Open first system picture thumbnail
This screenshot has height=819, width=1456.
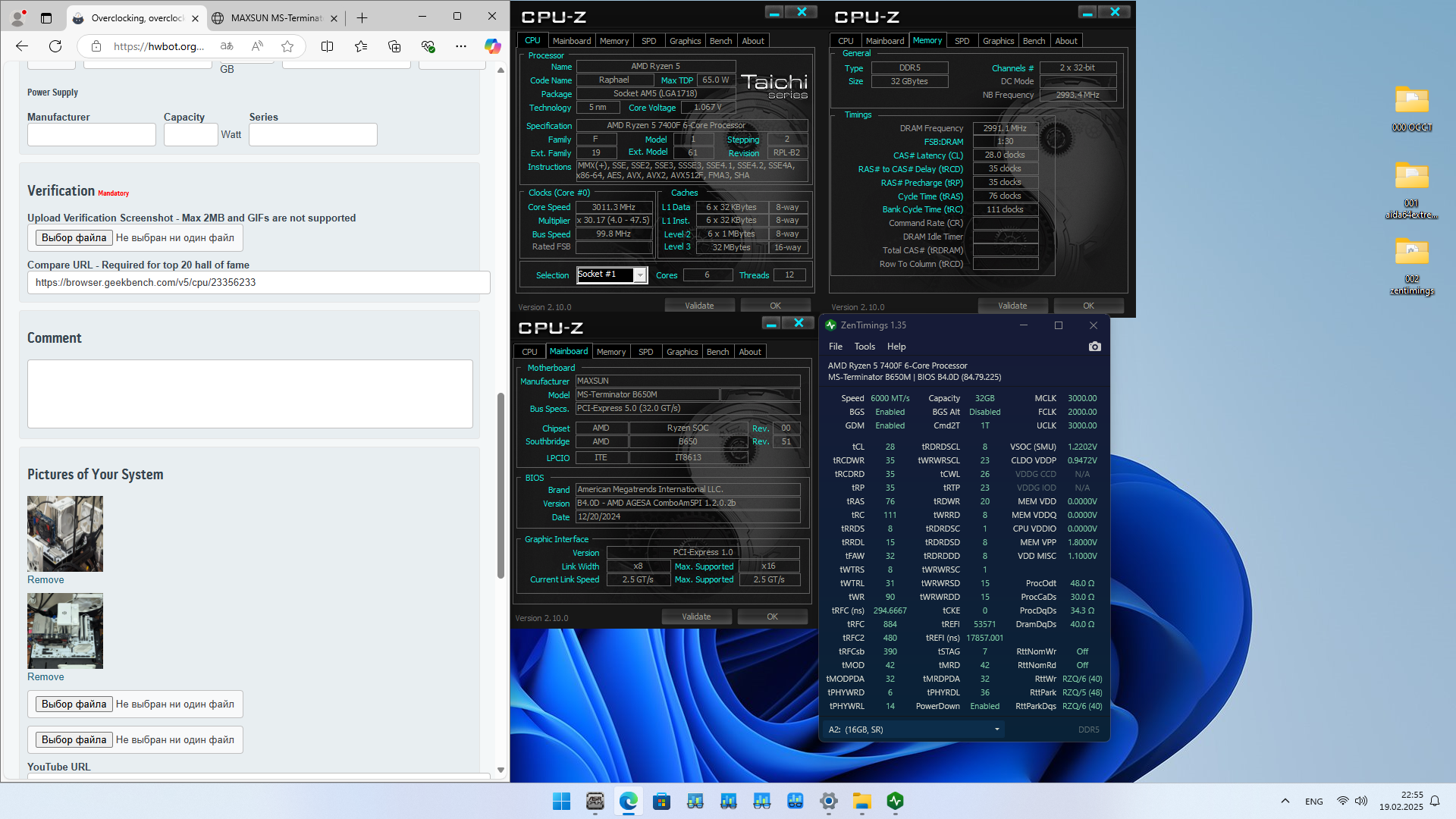click(x=65, y=534)
